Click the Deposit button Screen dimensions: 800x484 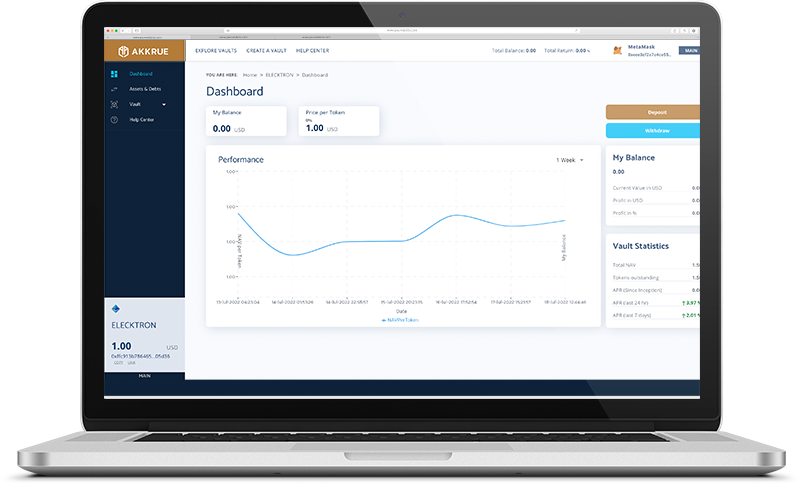[x=653, y=112]
